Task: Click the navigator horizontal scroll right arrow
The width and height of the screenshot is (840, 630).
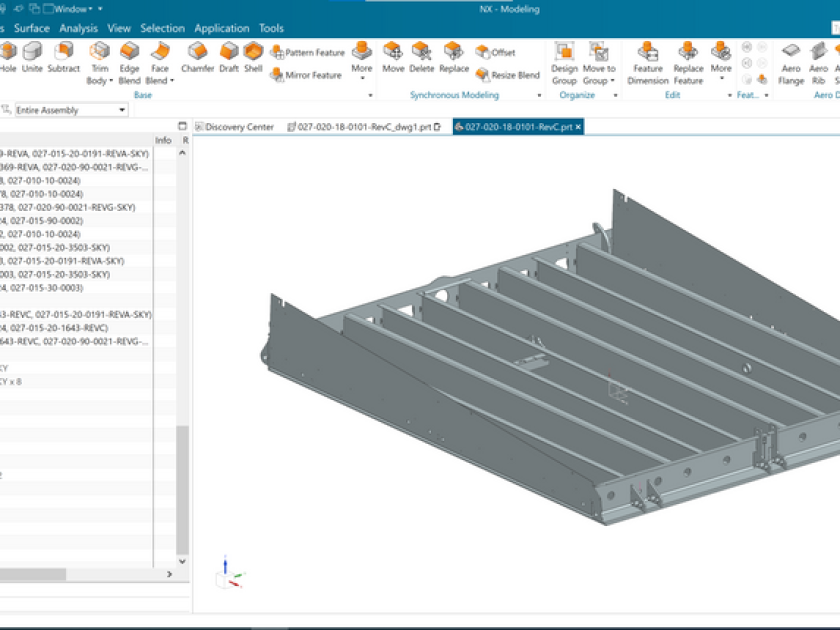Action: pyautogui.click(x=169, y=574)
